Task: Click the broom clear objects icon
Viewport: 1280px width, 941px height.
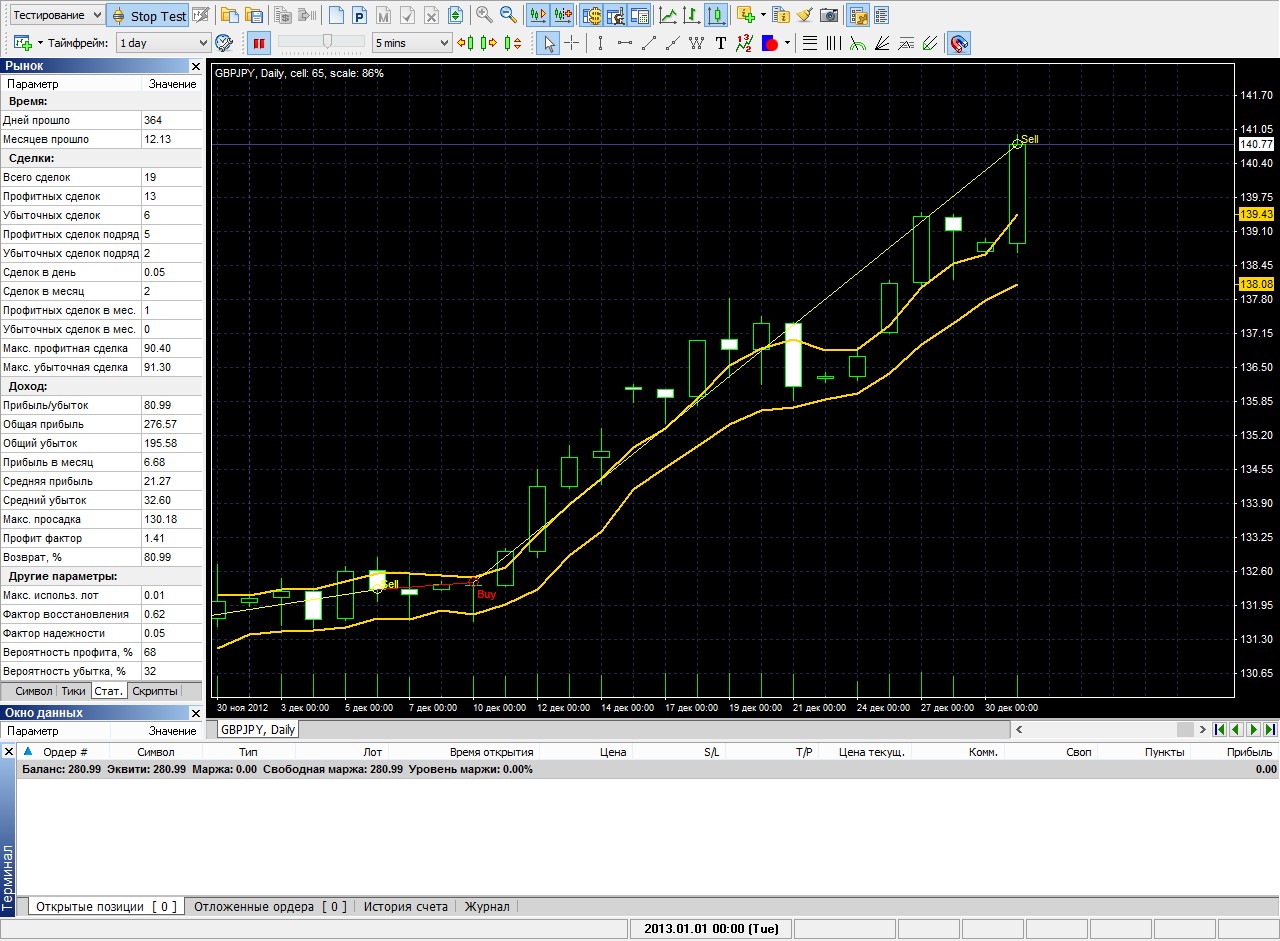Action: pyautogui.click(x=804, y=15)
